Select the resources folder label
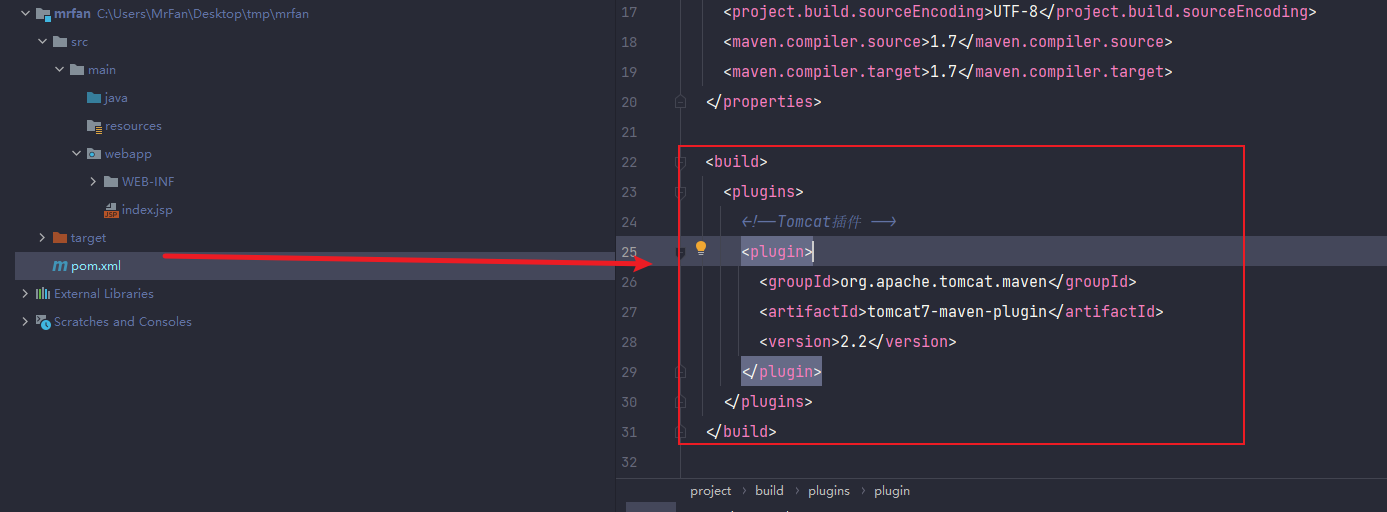This screenshot has height=512, width=1387. [x=133, y=126]
